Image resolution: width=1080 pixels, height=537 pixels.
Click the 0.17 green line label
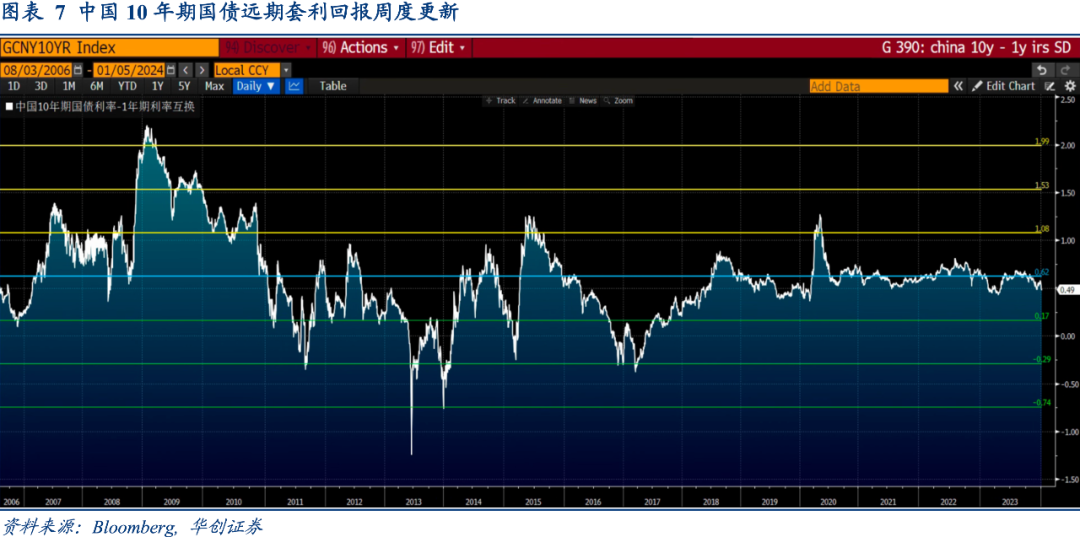click(x=1042, y=316)
